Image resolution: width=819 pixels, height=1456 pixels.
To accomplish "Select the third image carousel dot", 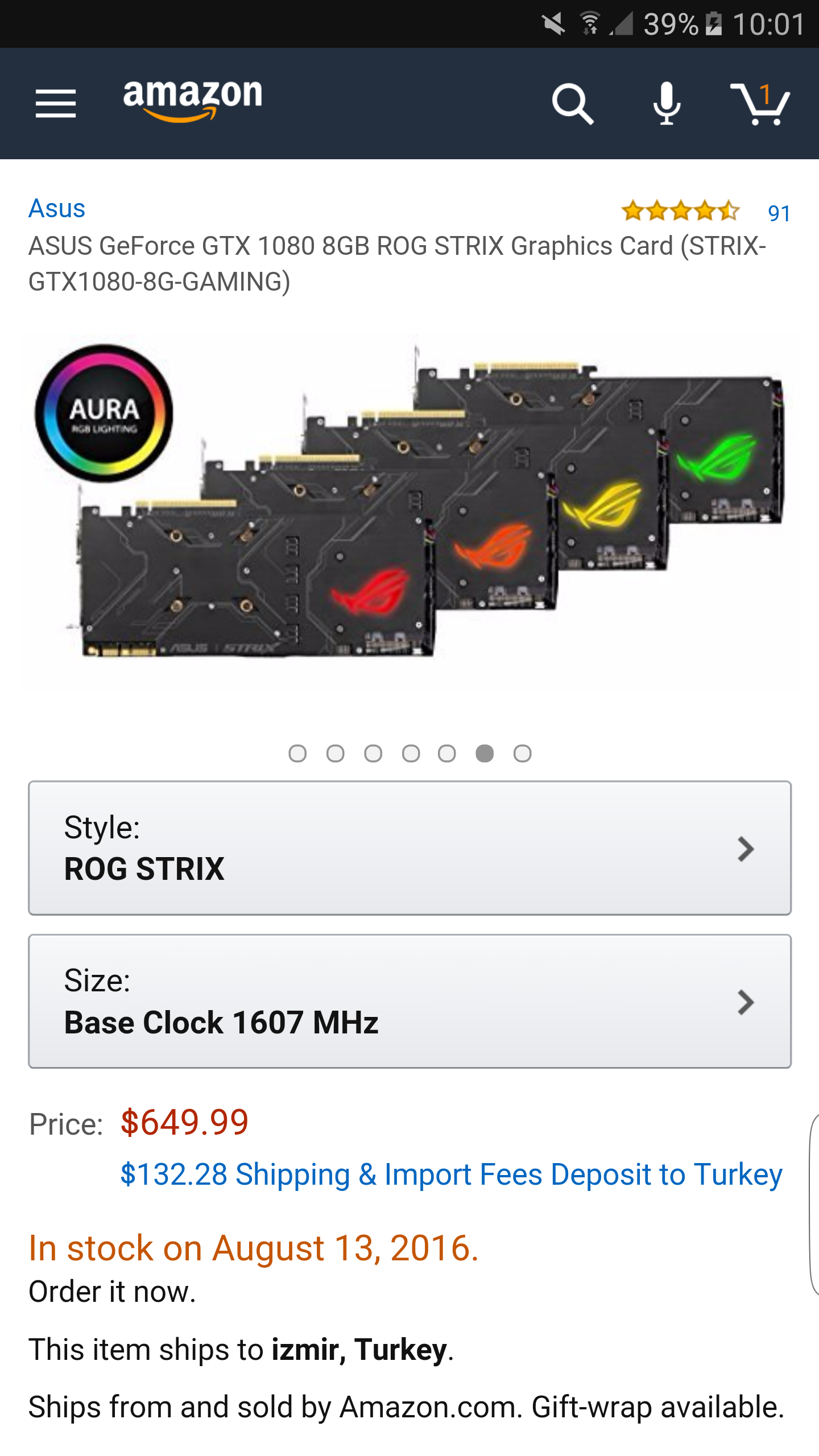I will [373, 754].
